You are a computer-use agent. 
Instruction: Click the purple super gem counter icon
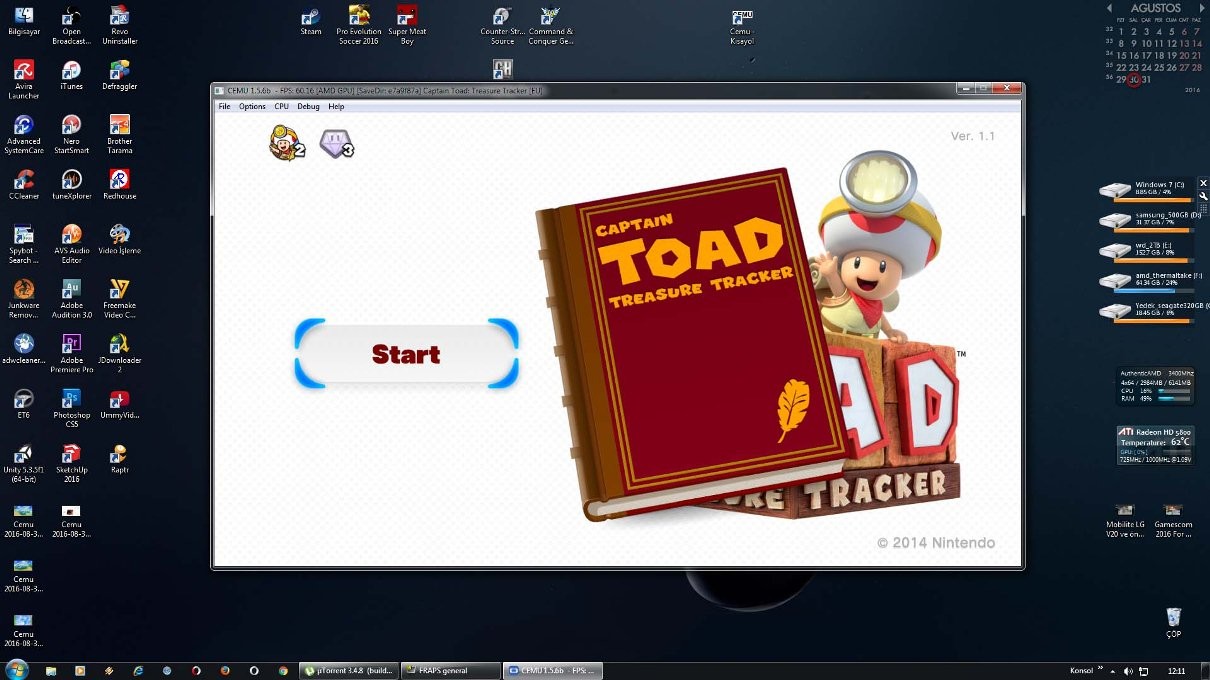point(336,144)
